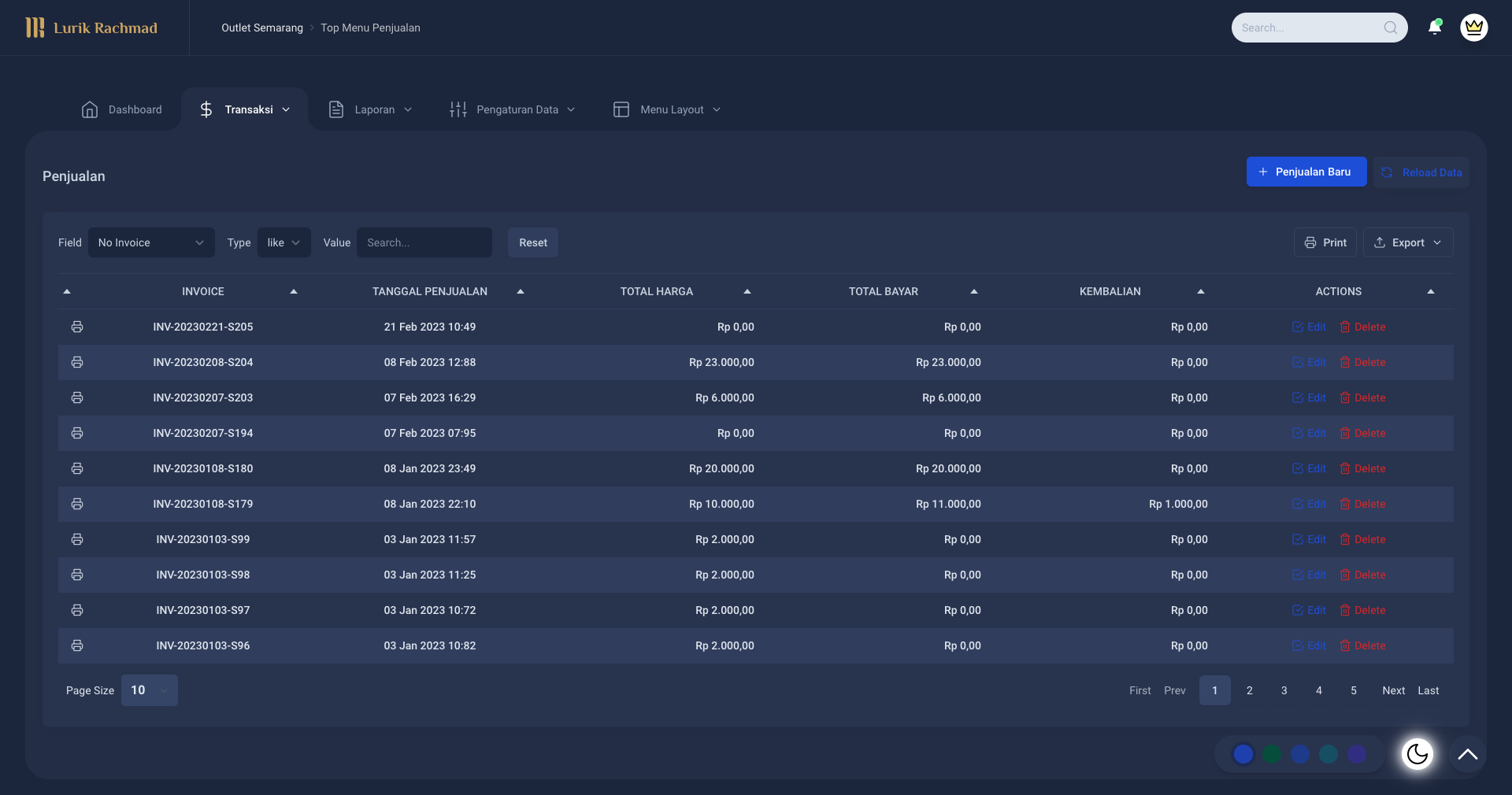Click the print icon for INV-20230108-S179
This screenshot has height=795, width=1512.
77,505
